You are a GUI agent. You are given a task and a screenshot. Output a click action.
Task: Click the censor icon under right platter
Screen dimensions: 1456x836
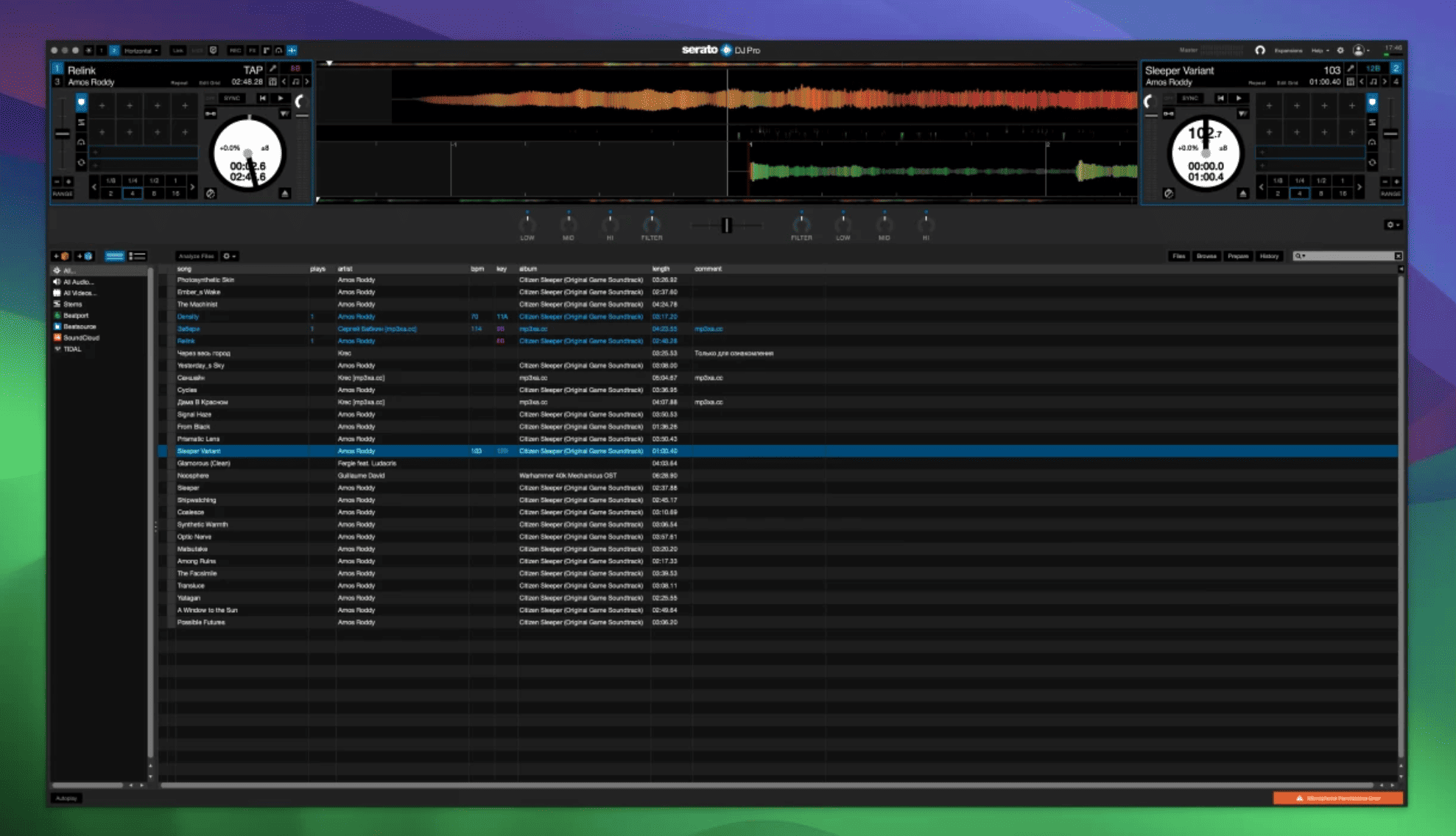click(x=1169, y=194)
